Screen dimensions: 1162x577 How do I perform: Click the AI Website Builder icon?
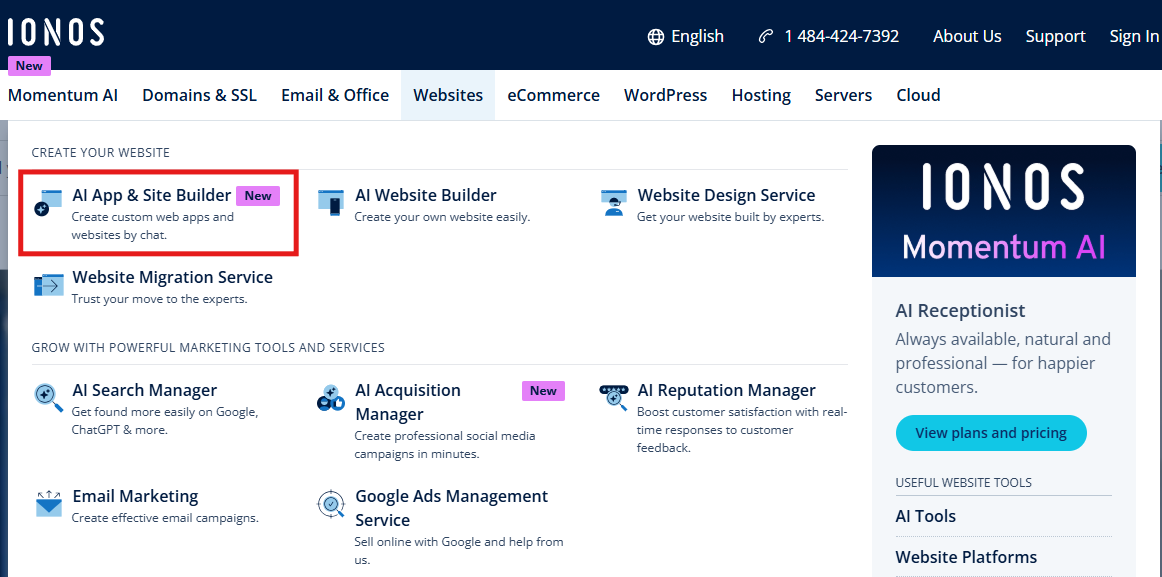(331, 203)
